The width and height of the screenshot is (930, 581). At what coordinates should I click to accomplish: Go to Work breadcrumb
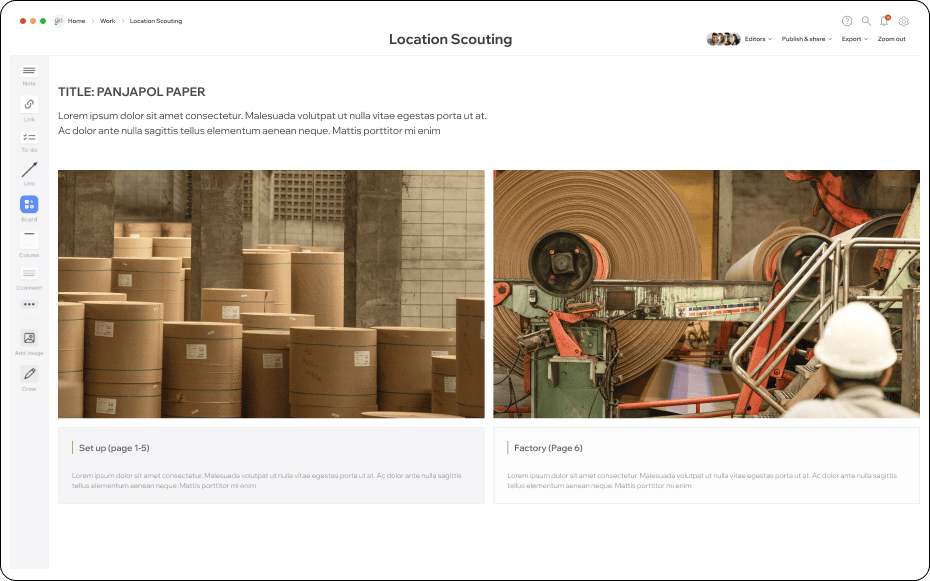[107, 21]
